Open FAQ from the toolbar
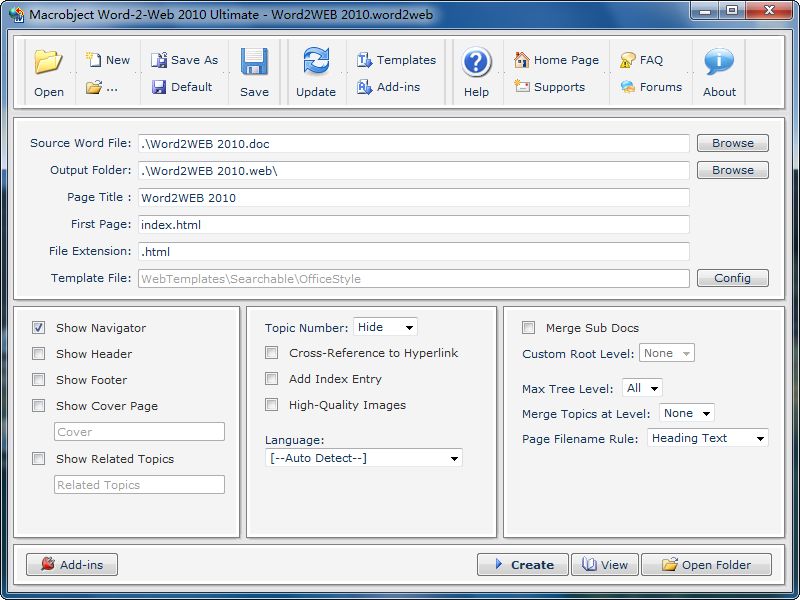Image resolution: width=800 pixels, height=600 pixels. pyautogui.click(x=641, y=60)
